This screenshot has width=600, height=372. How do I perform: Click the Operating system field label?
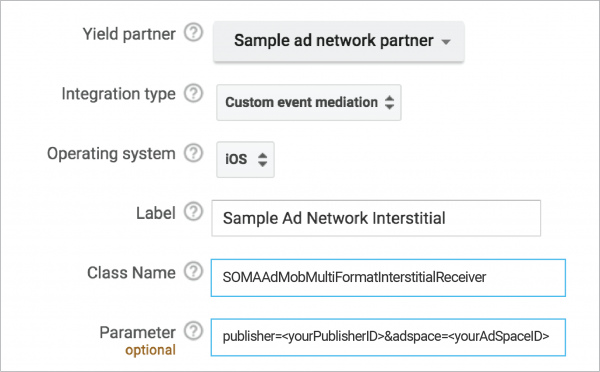coord(111,154)
